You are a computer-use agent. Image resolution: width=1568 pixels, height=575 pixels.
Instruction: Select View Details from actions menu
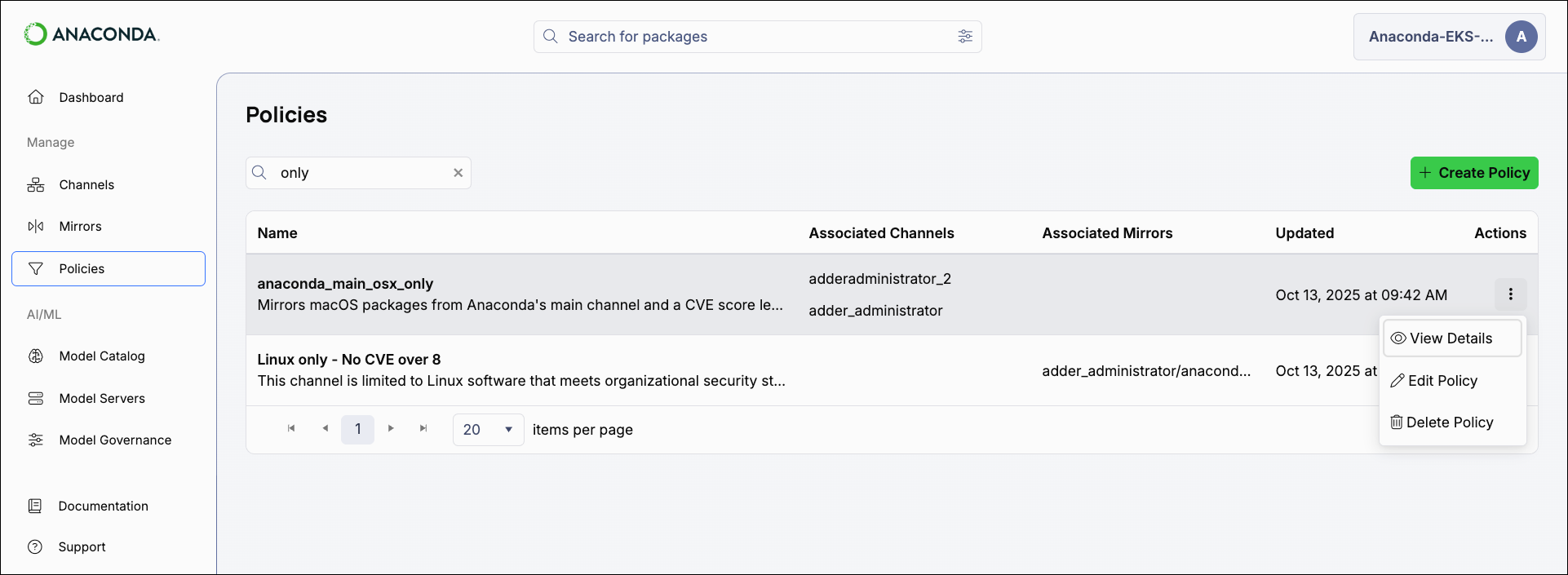pos(1452,338)
